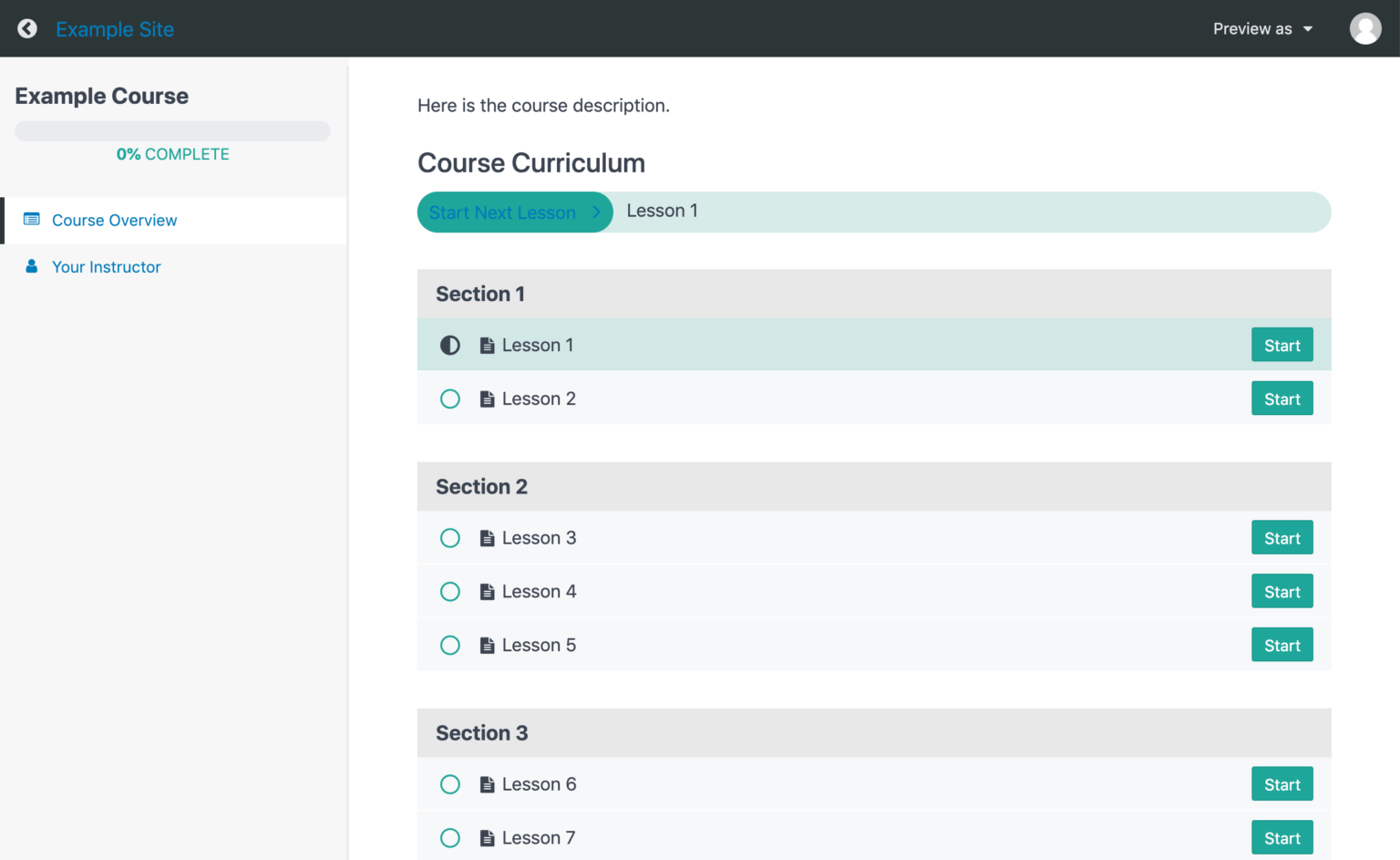Screen dimensions: 1400x860
Task: Click the chevron arrow inside Start Next Lesson
Action: coord(597,212)
